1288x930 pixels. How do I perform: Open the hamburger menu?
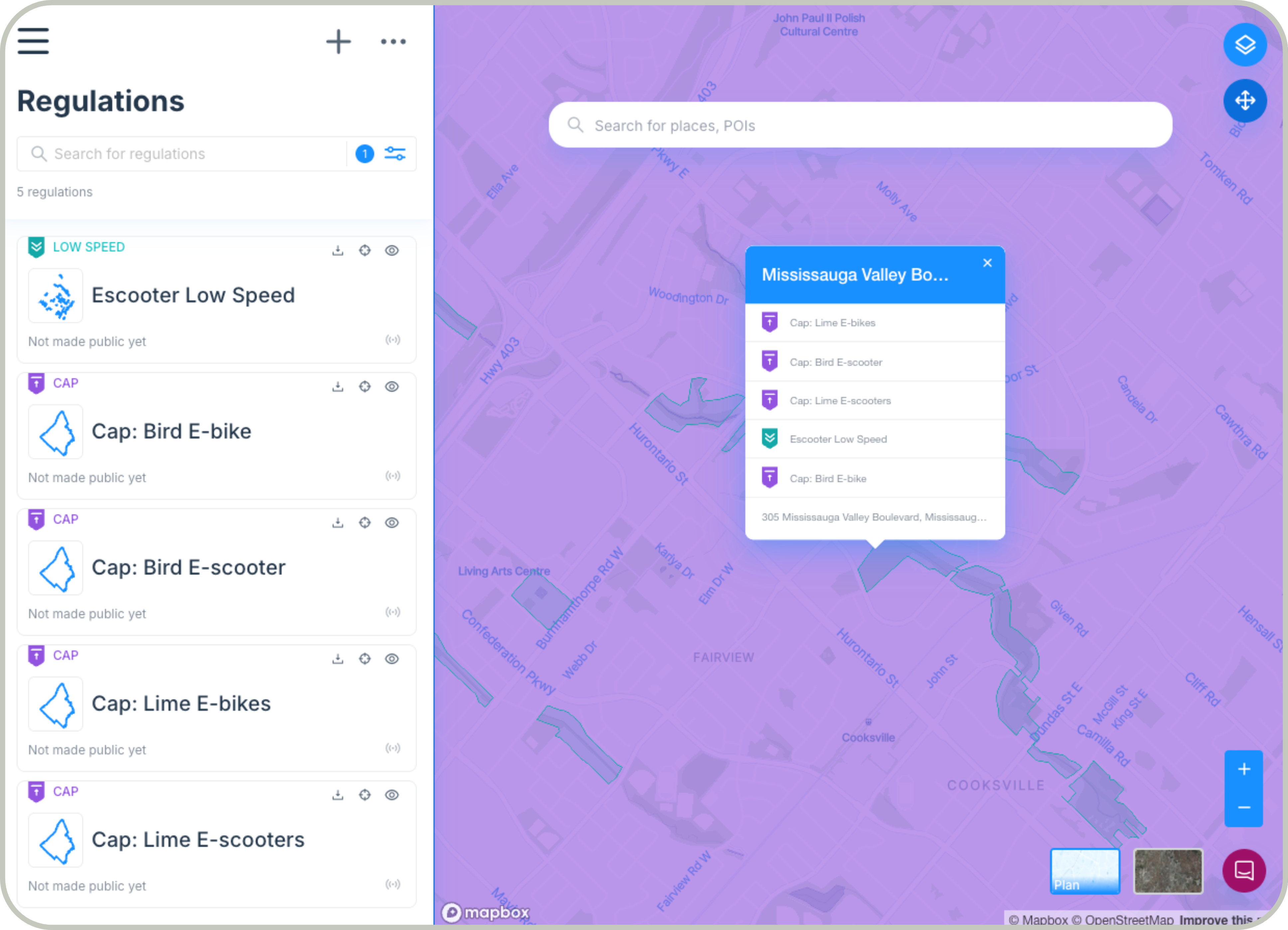tap(33, 41)
